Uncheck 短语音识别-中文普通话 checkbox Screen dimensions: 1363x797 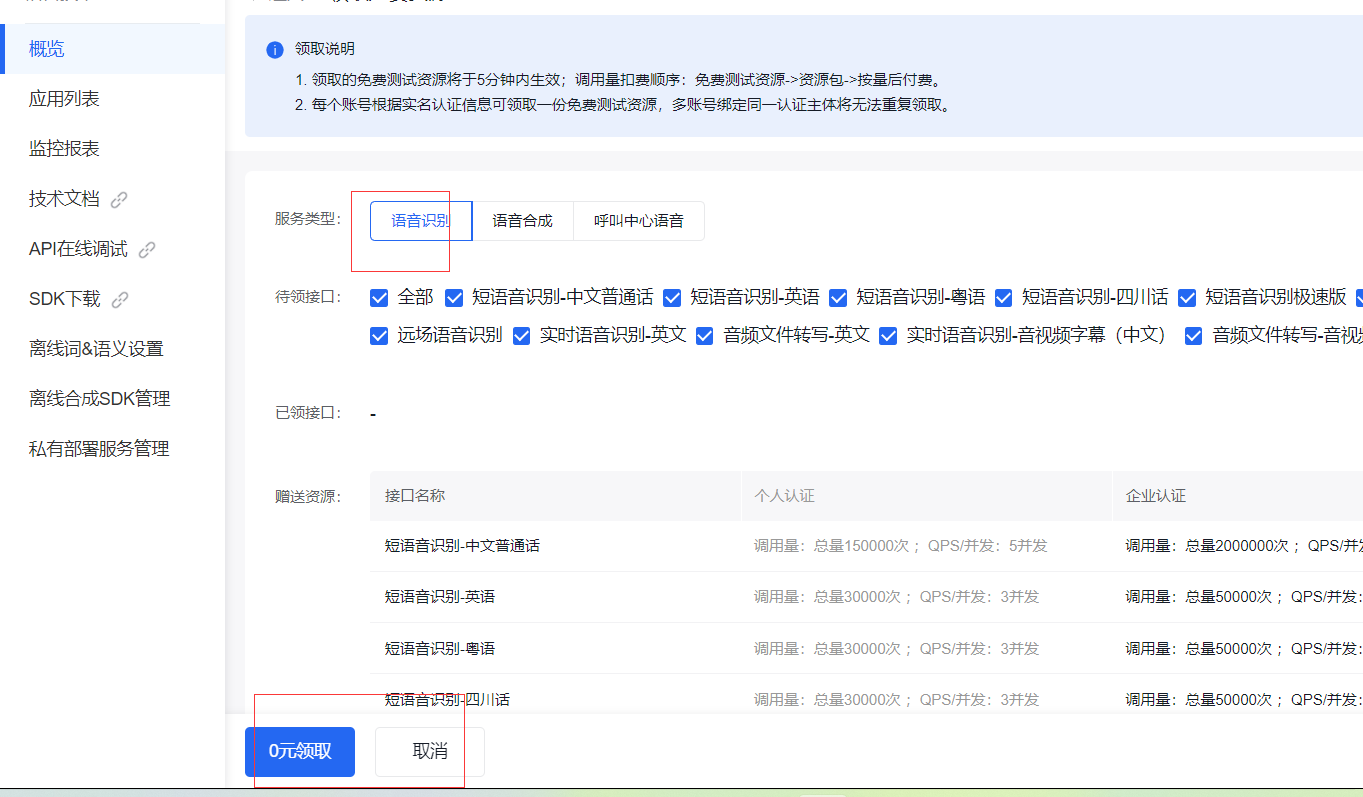[454, 297]
